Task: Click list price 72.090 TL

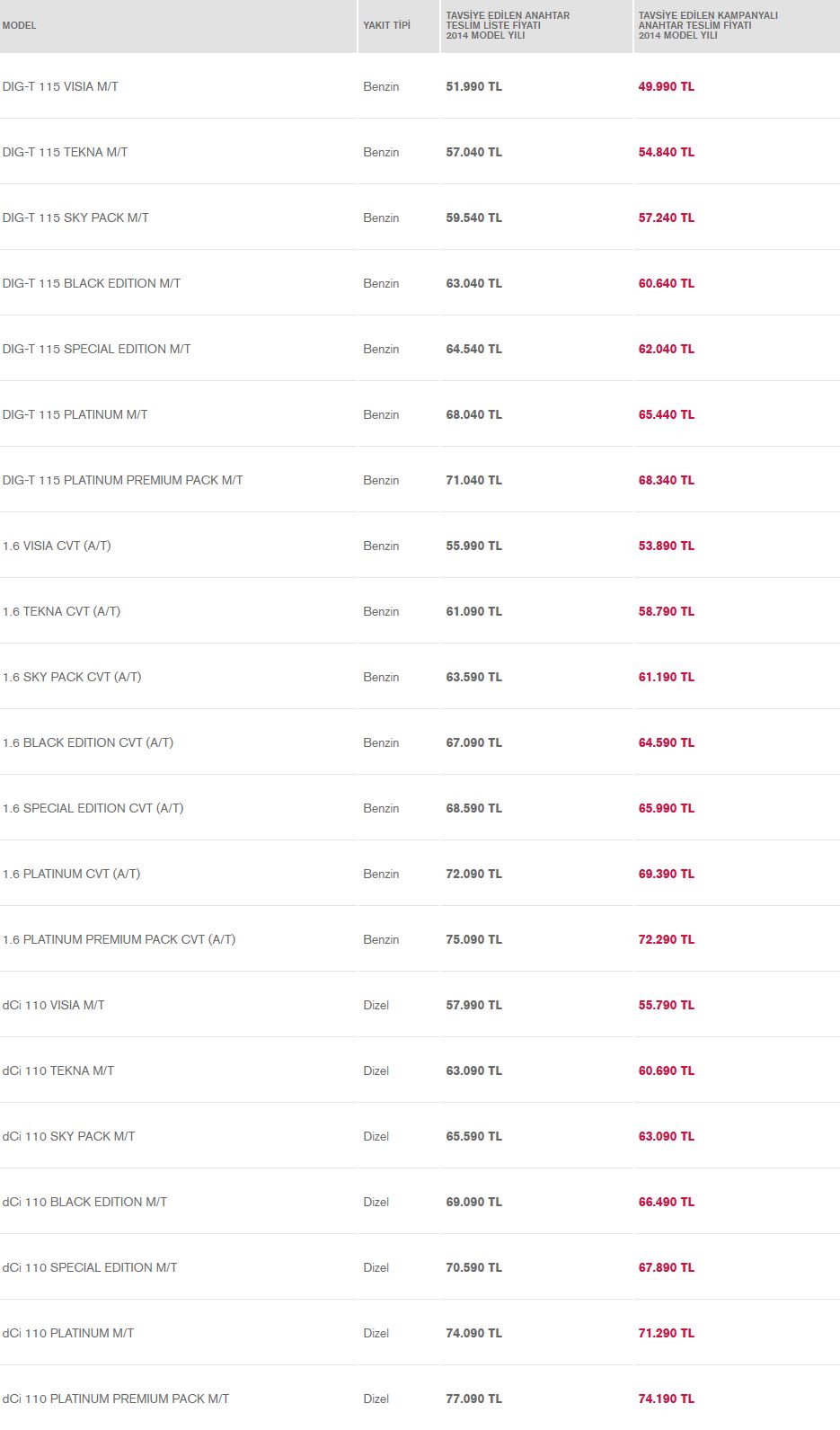Action: (474, 874)
